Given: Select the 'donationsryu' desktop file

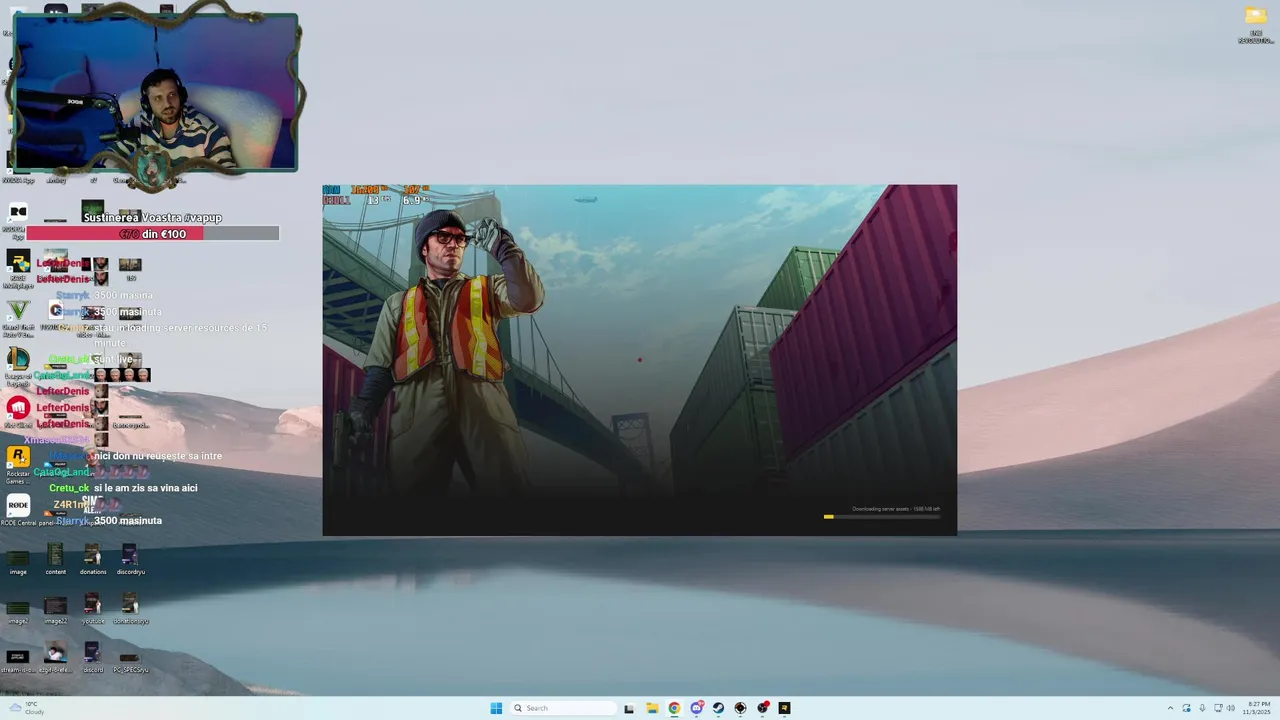Looking at the screenshot, I should click(130, 608).
